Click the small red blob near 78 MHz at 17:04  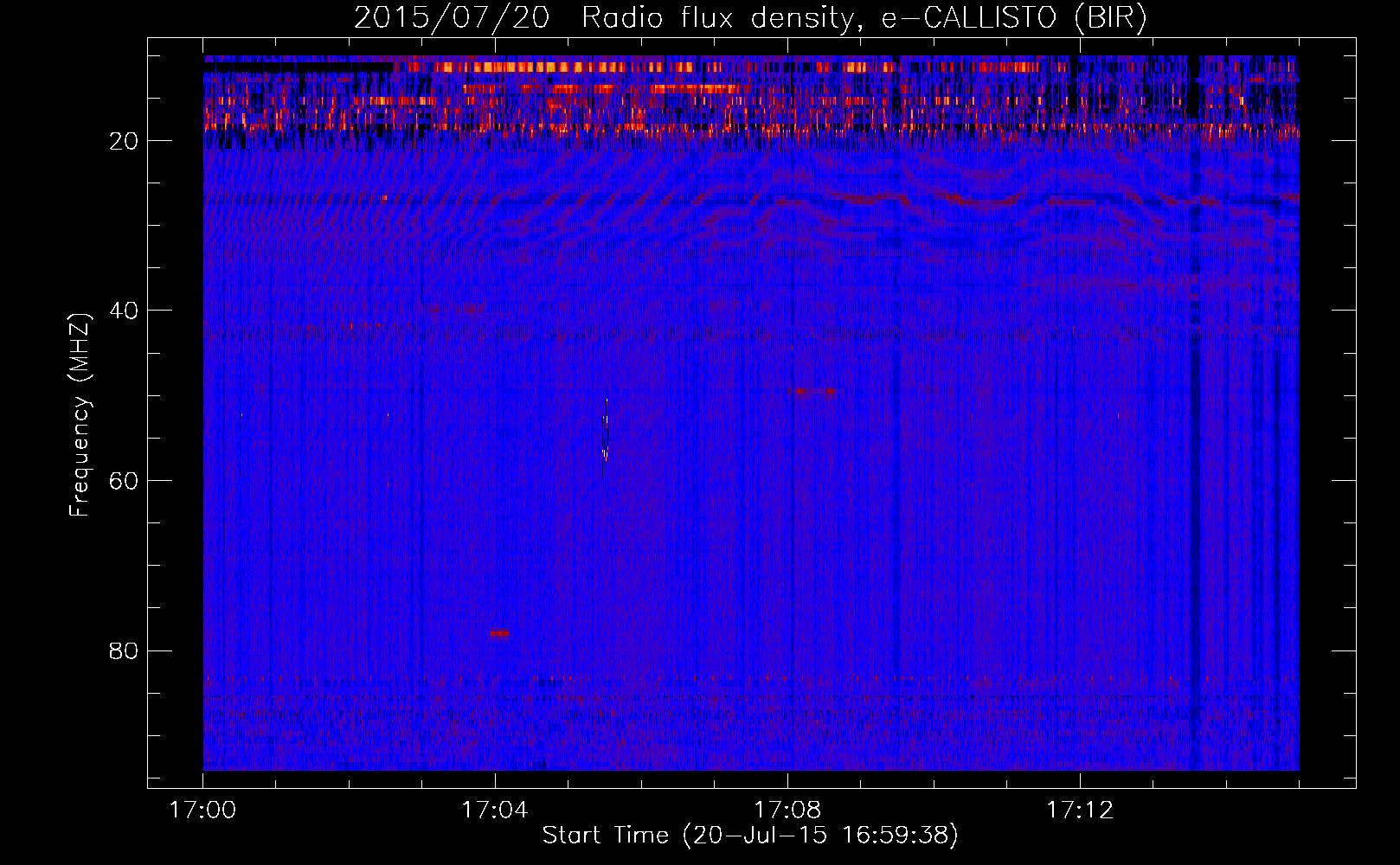499,633
